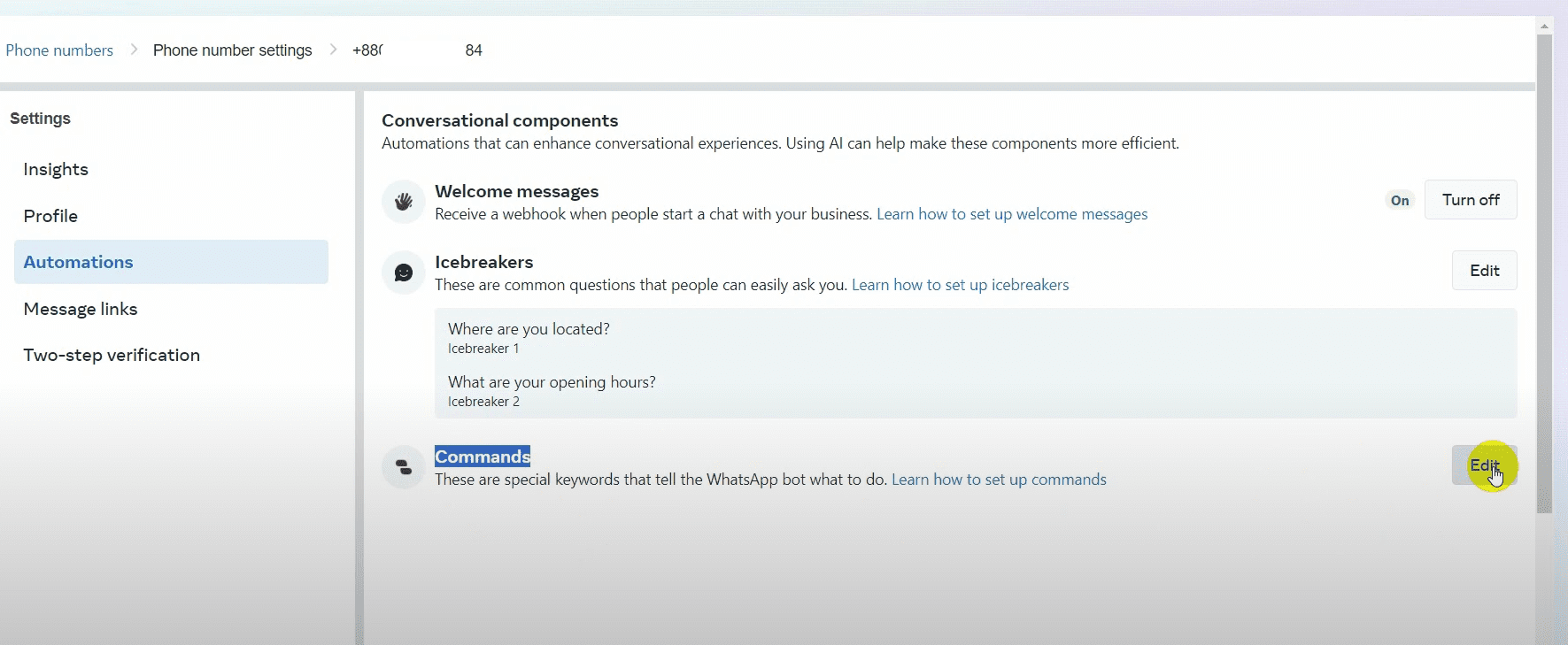Open the Insights settings page
Viewport: 1568px width, 645px height.
56,169
